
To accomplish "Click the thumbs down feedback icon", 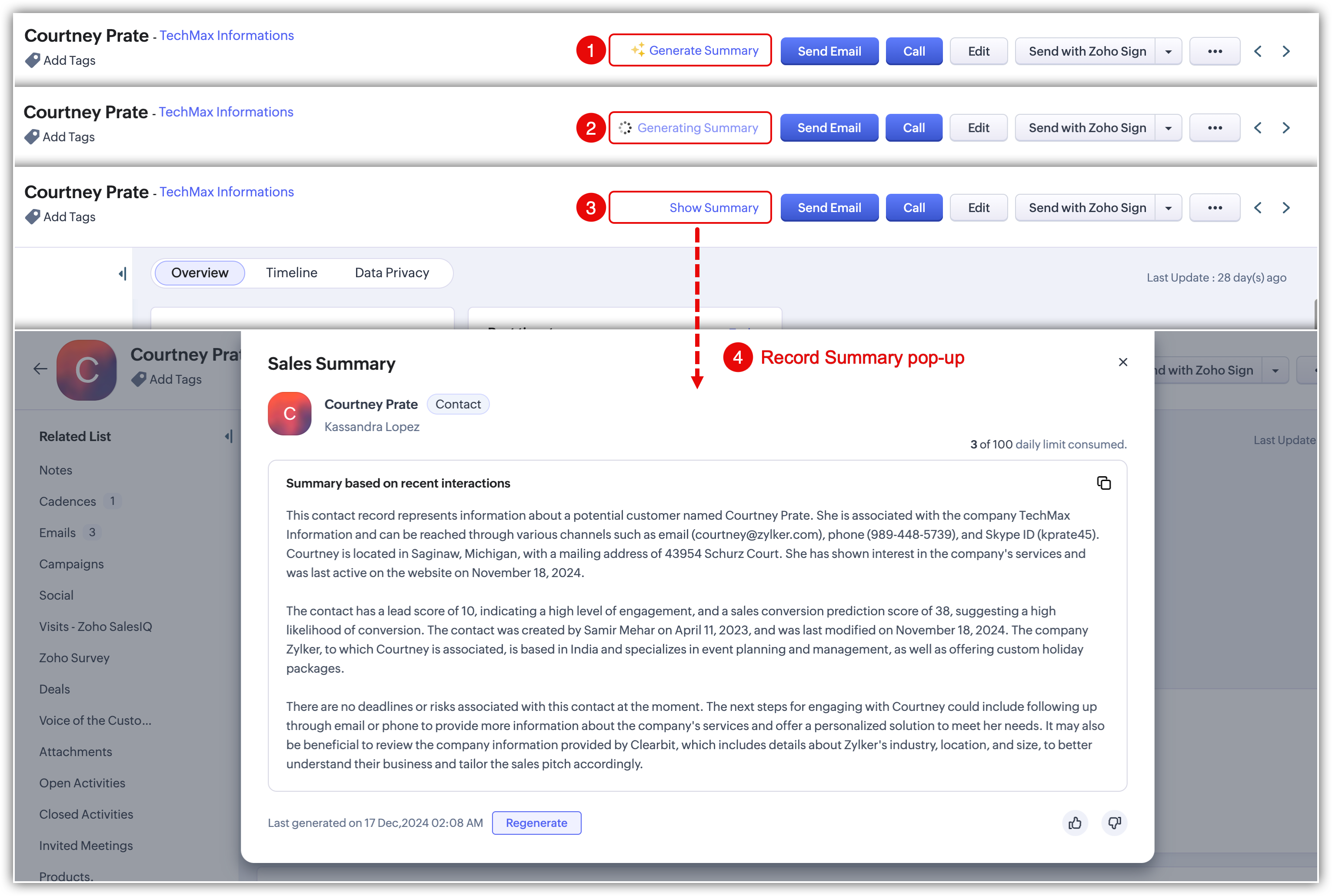I will 1114,823.
